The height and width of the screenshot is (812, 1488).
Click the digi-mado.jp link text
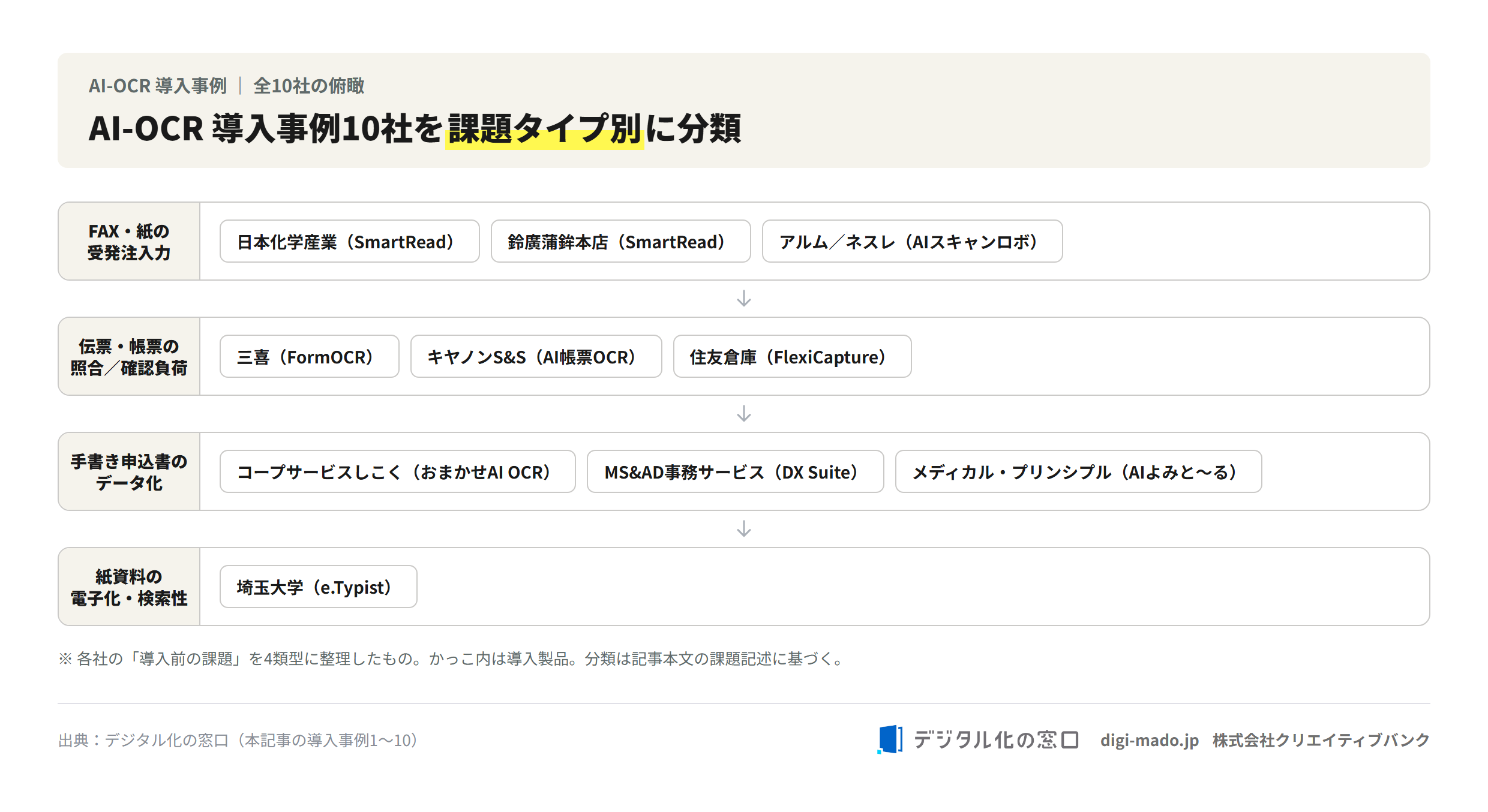coord(1149,740)
